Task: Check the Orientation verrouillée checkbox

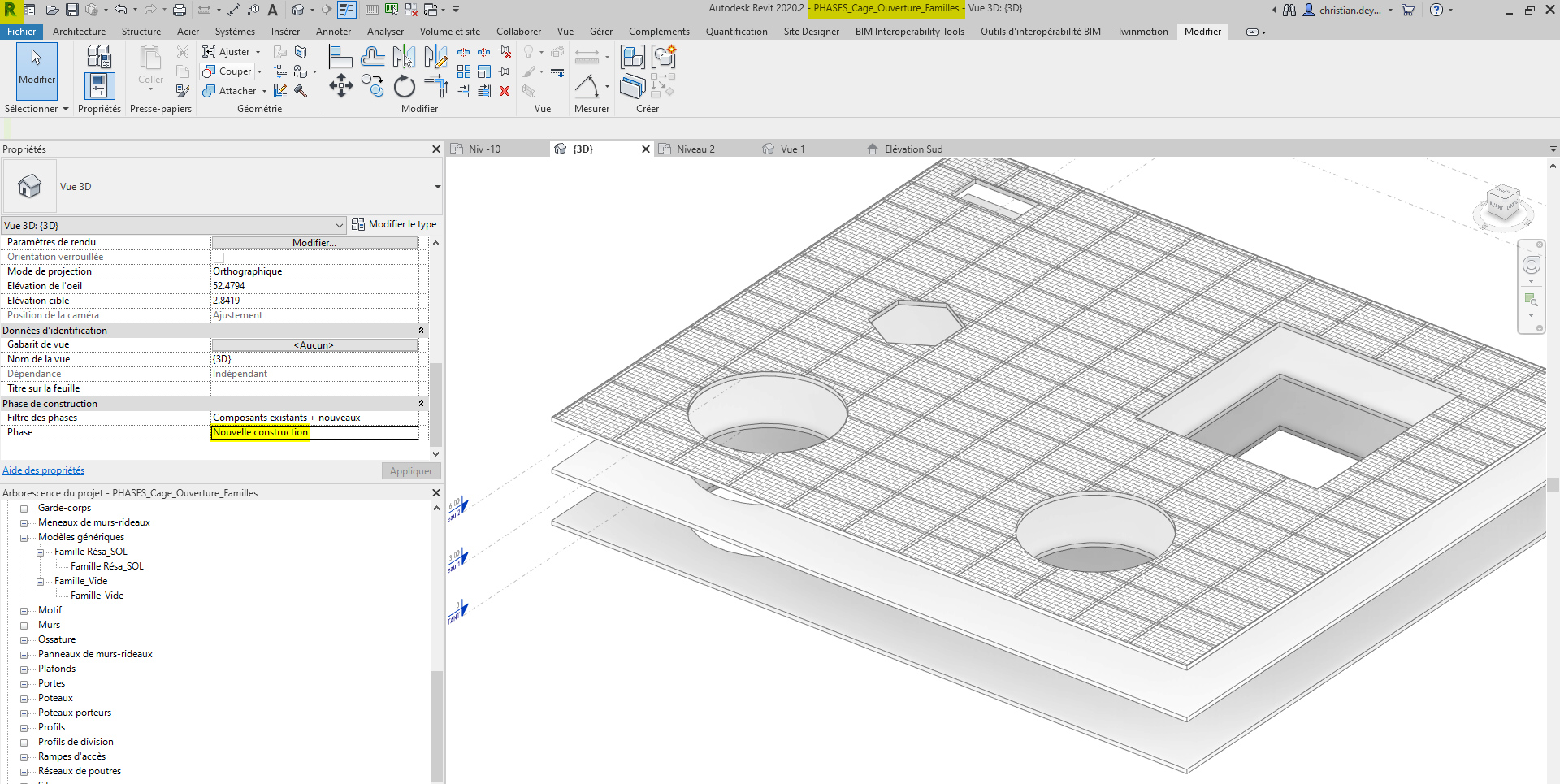Action: coord(219,258)
